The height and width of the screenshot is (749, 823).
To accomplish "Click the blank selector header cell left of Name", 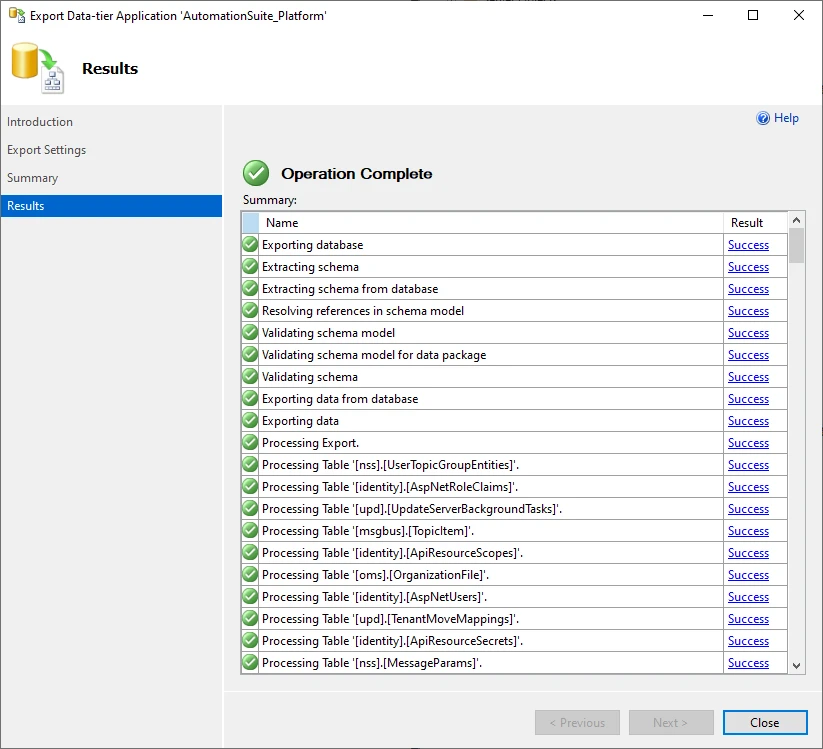I will click(x=251, y=223).
